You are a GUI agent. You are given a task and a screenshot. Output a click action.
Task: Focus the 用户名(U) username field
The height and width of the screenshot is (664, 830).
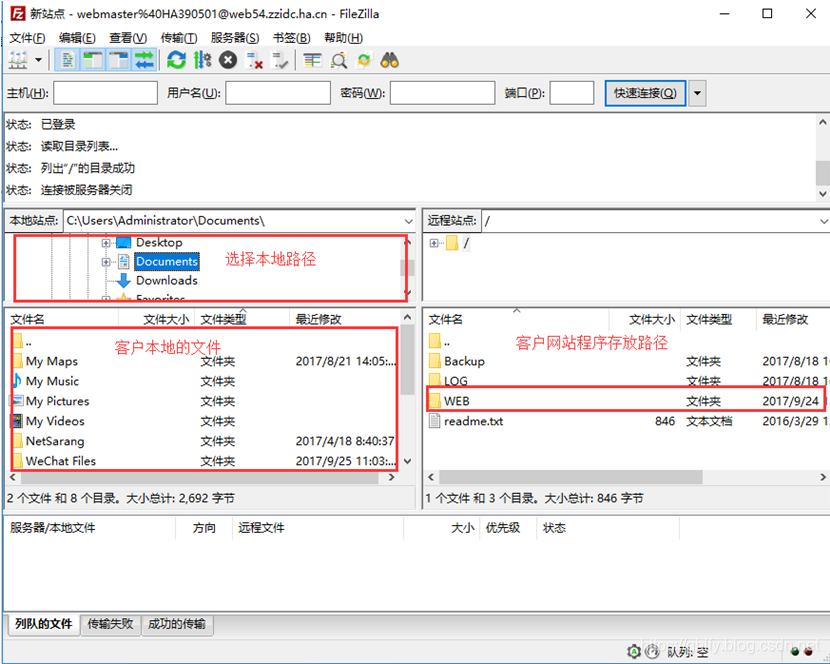(278, 93)
